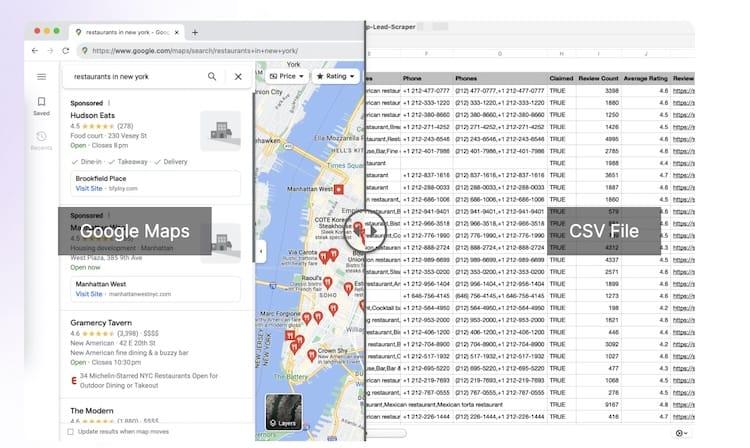Click the search magnifier icon in Maps

tap(212, 76)
